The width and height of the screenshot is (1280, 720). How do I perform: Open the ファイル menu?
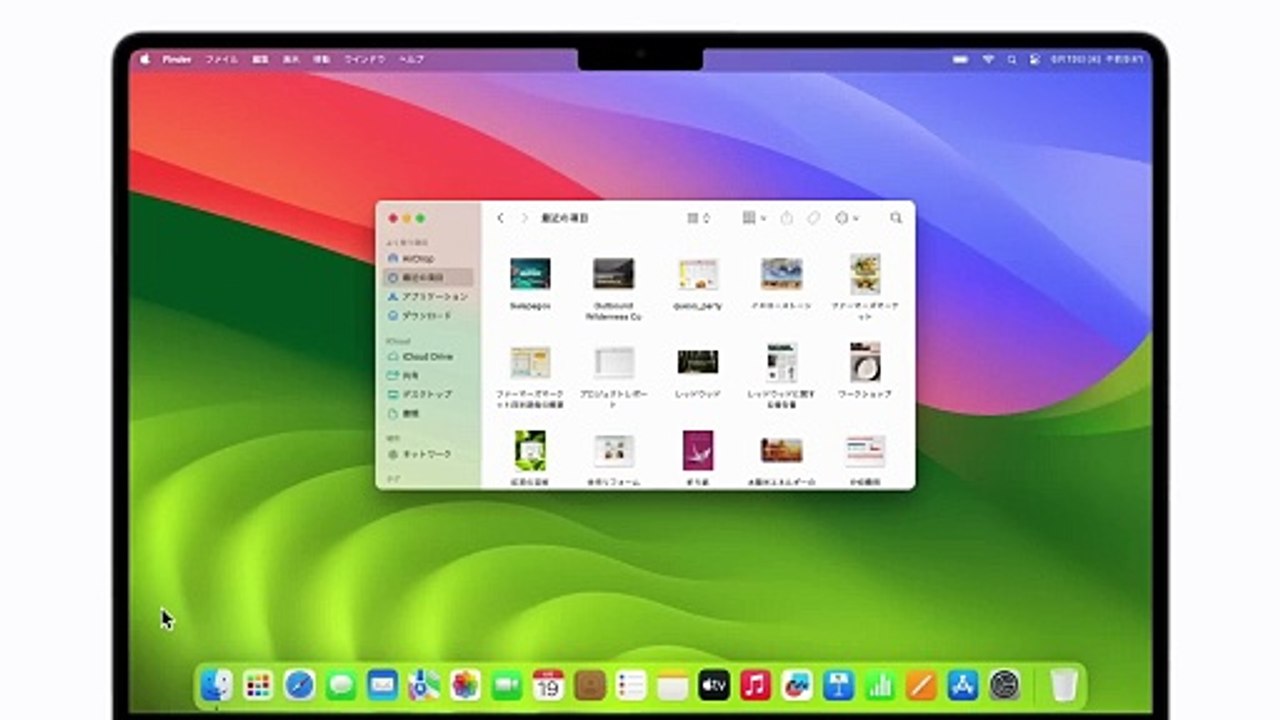click(x=221, y=59)
